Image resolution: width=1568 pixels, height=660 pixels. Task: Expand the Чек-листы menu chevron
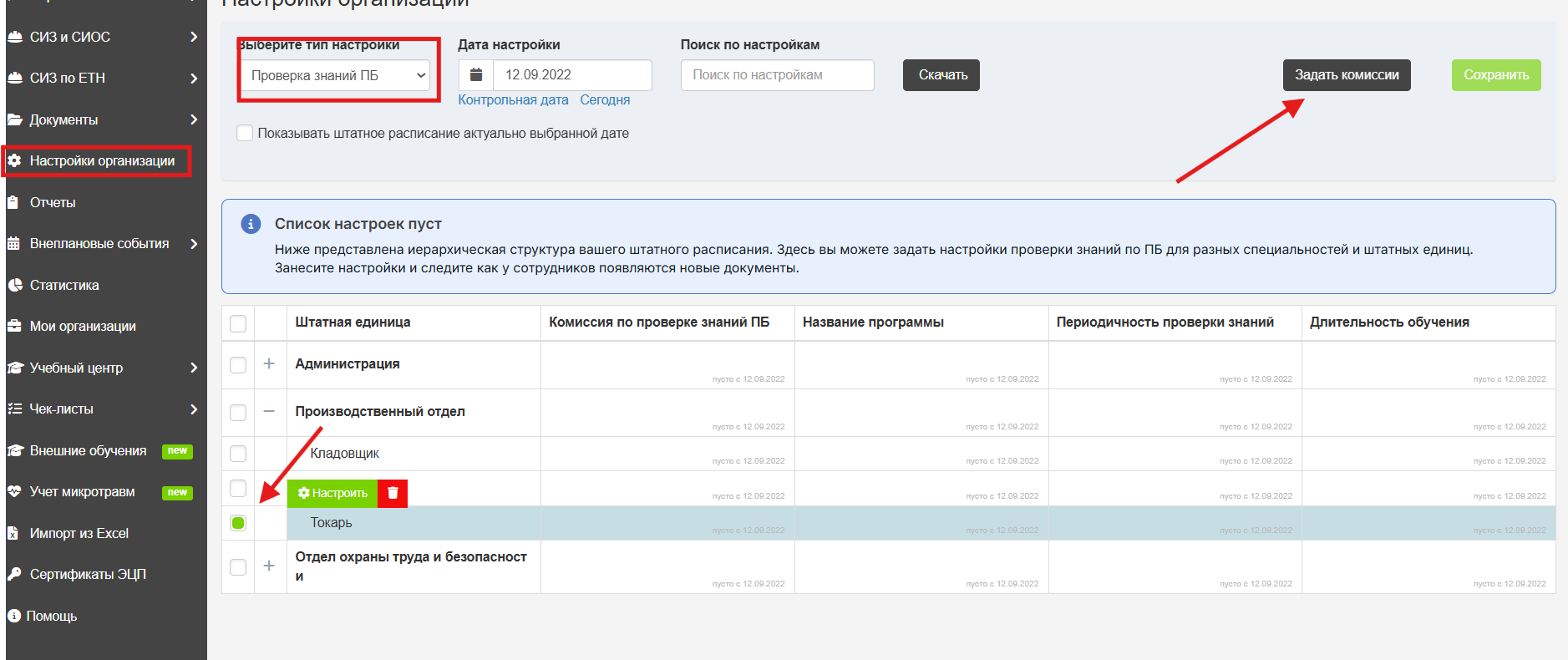(194, 409)
